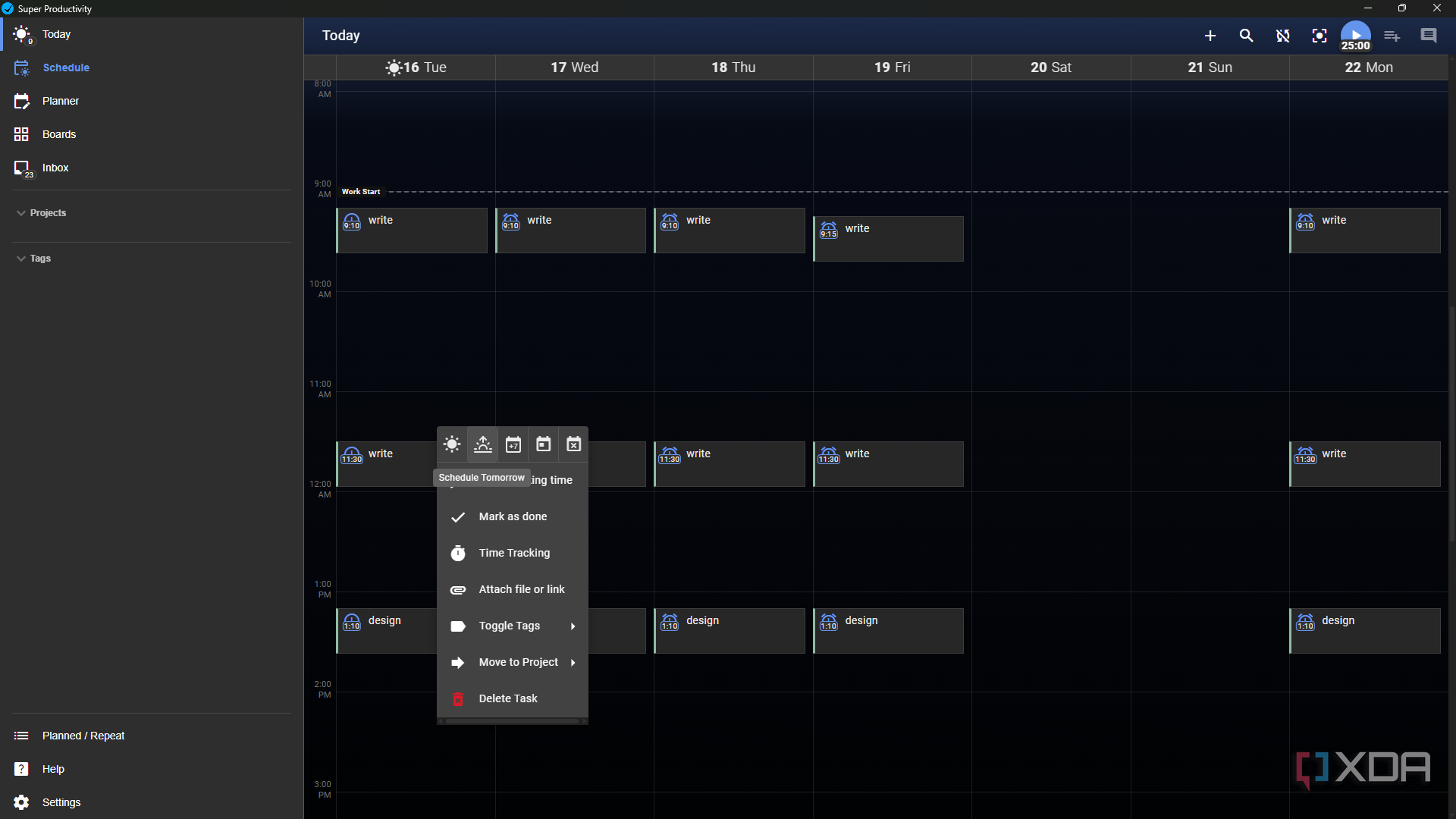Select Mark as done in context menu
Screen dimensions: 1456x819
click(x=513, y=516)
